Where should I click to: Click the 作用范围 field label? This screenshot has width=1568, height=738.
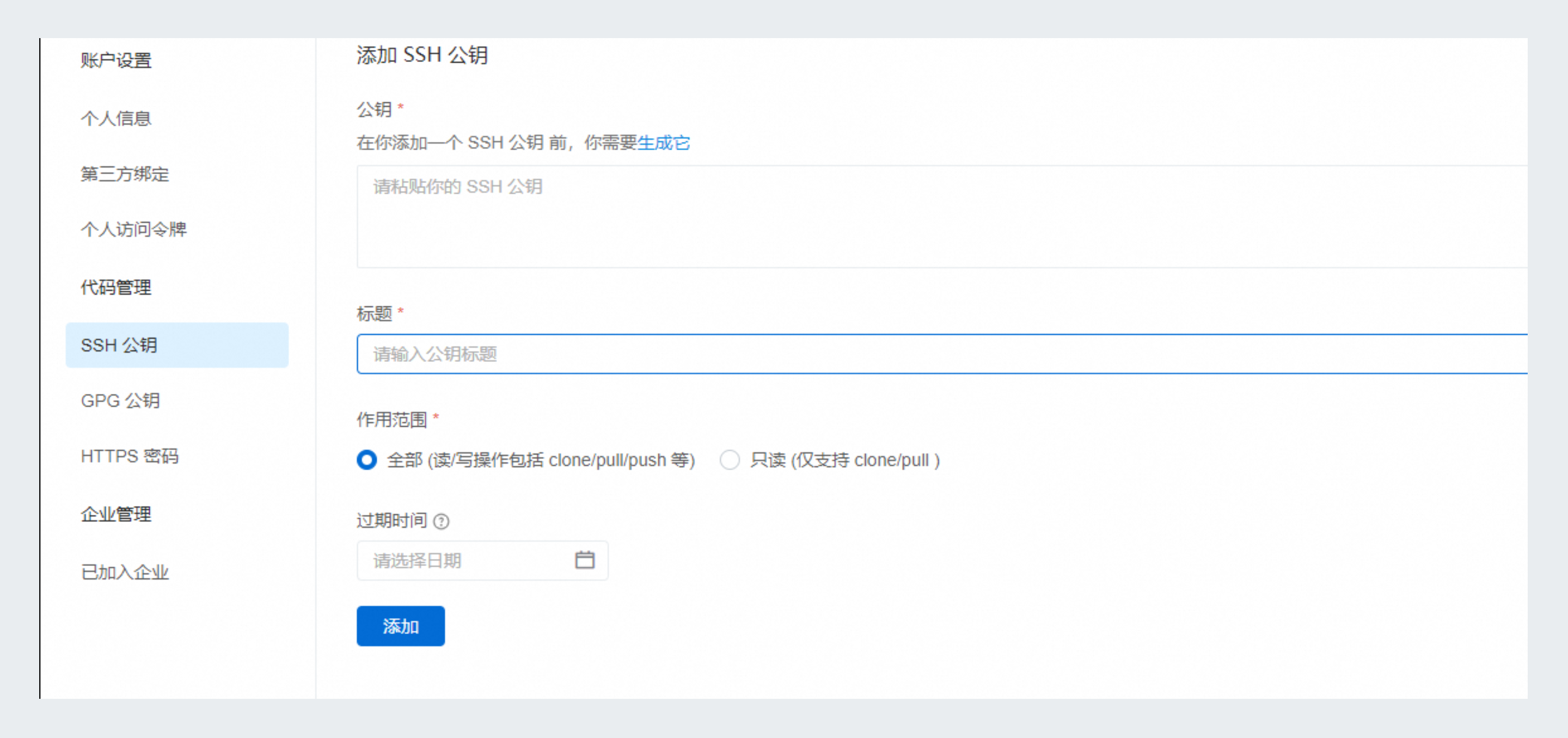391,420
